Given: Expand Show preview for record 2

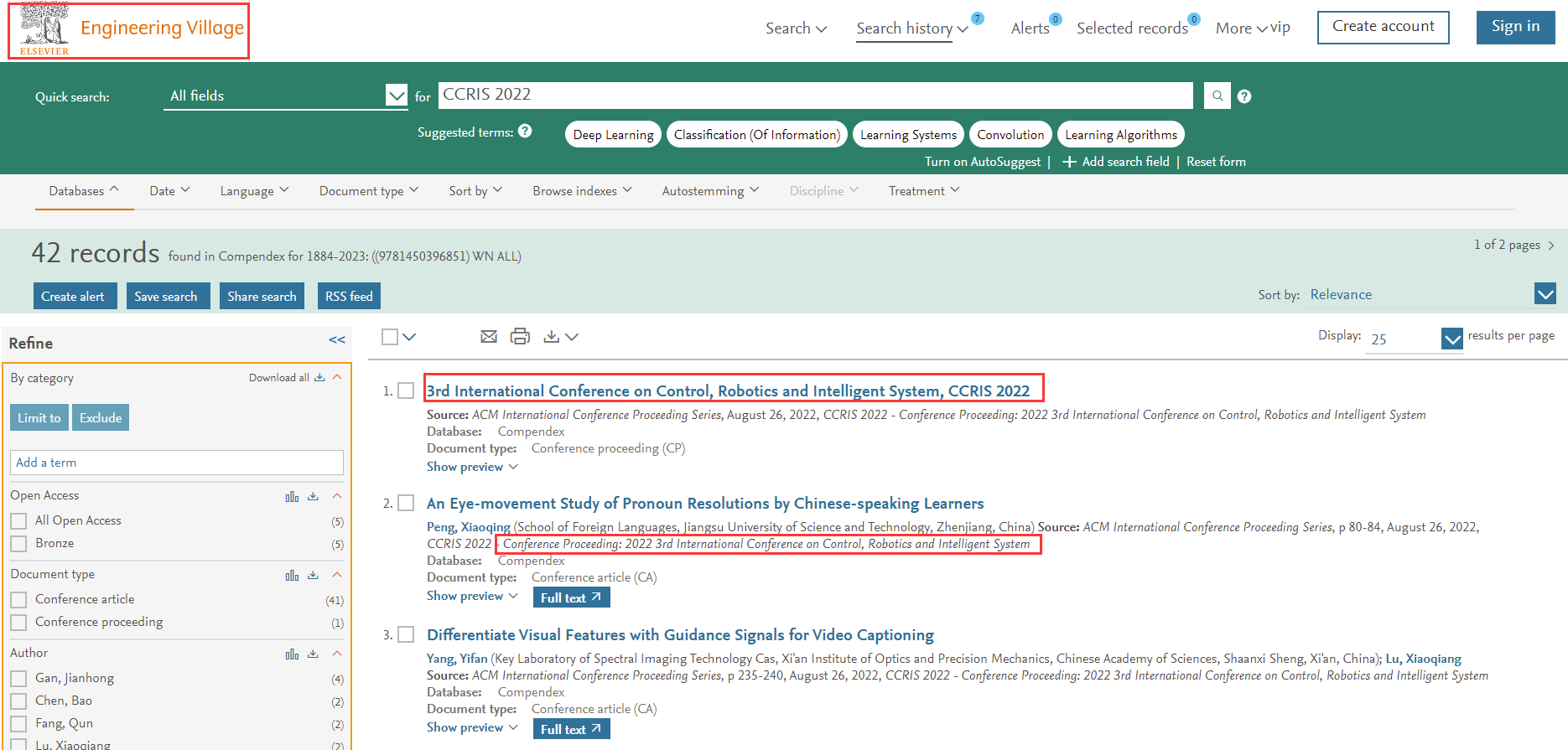Looking at the screenshot, I should [472, 596].
